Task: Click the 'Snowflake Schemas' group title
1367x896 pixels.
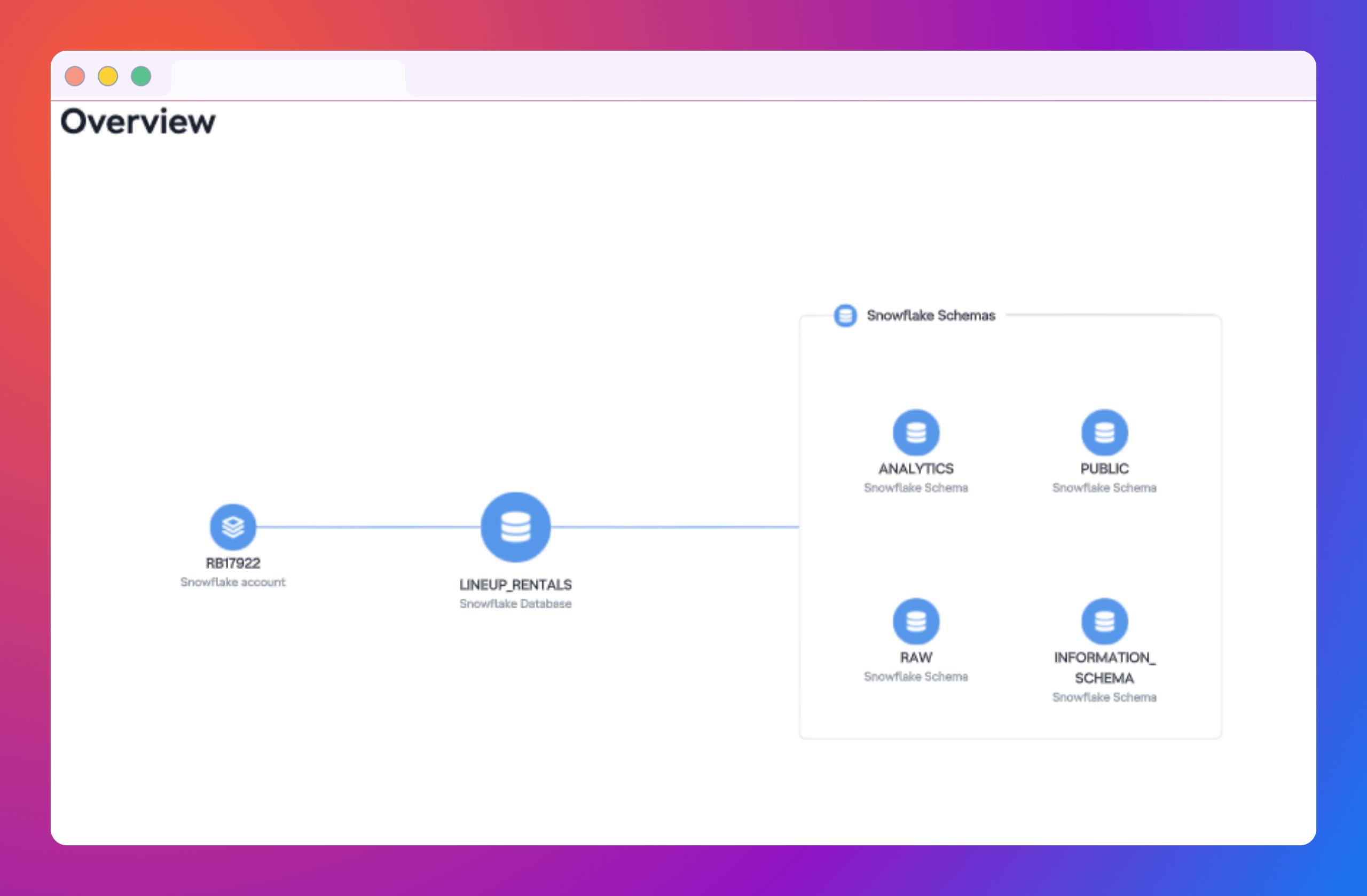Action: [x=931, y=316]
